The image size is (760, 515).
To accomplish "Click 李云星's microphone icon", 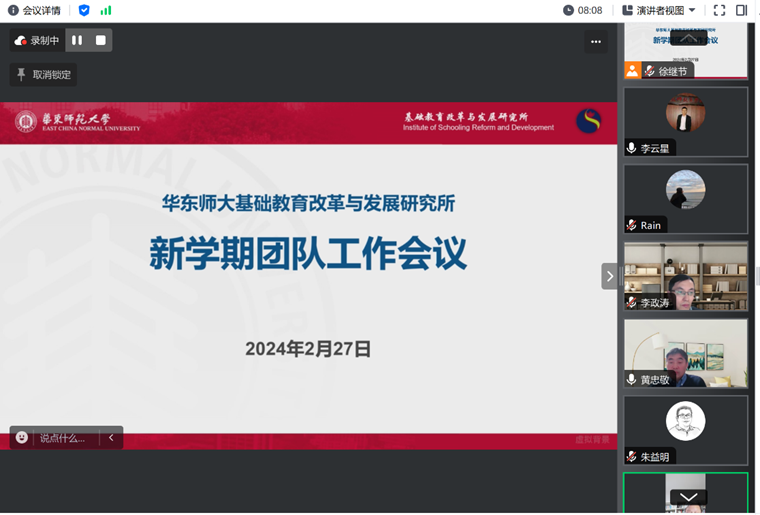I will tap(631, 148).
